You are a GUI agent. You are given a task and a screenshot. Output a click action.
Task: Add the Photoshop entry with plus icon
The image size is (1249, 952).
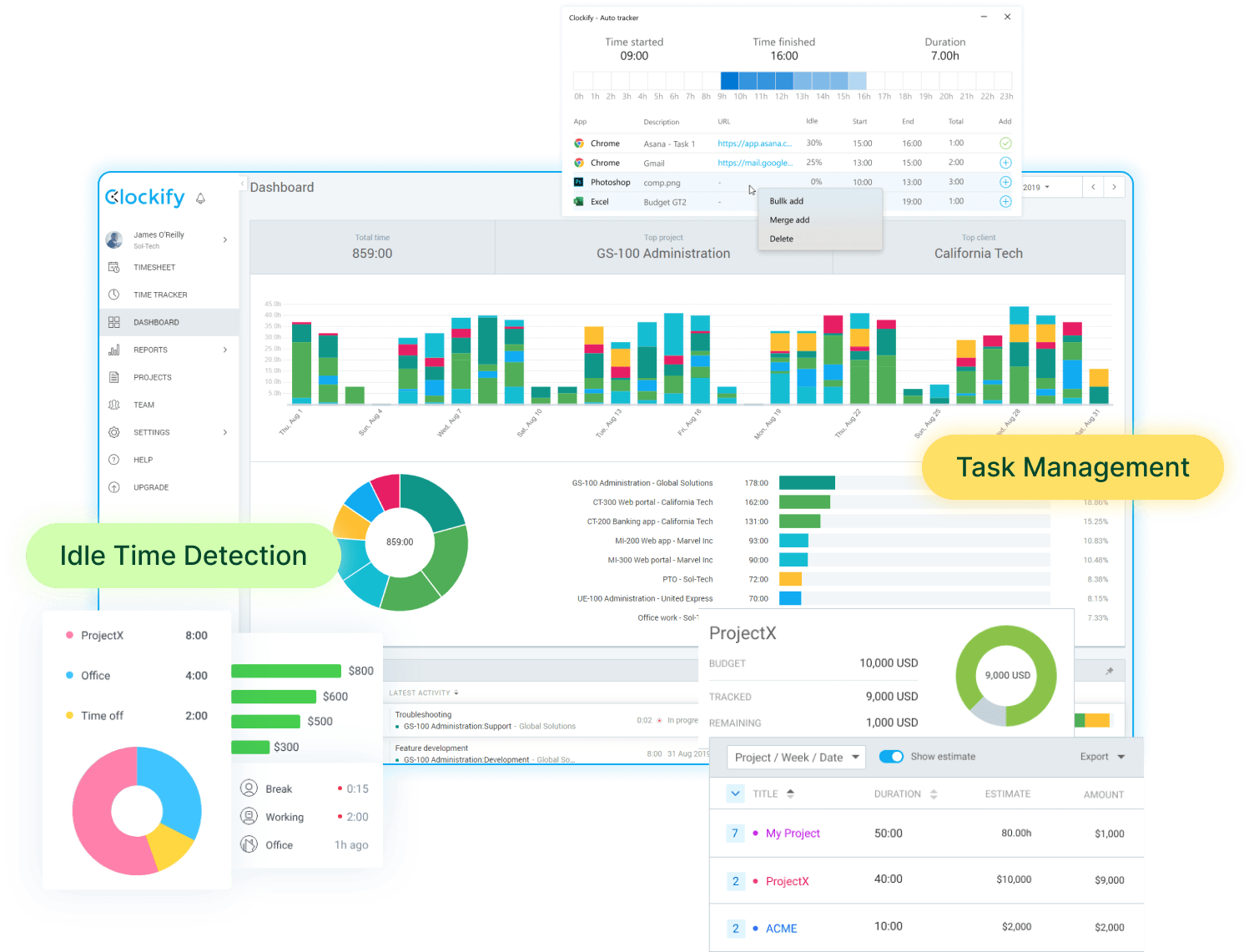(1005, 182)
